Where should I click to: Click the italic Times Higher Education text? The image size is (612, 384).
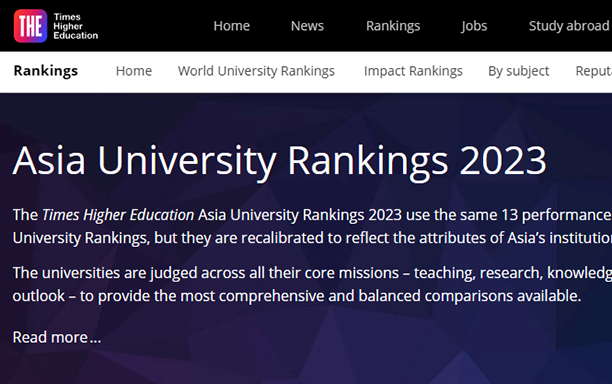(118, 215)
